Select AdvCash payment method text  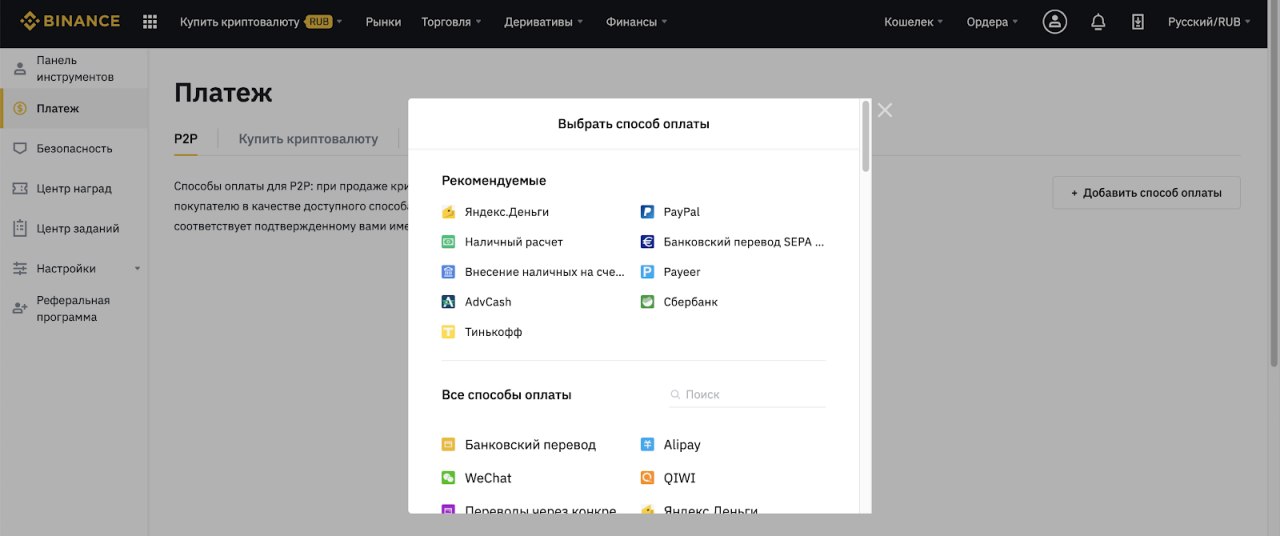coord(488,302)
